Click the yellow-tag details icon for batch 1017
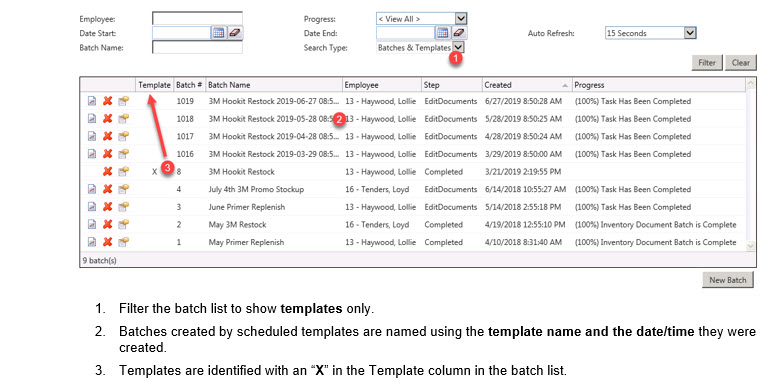The image size is (782, 391). (x=123, y=136)
